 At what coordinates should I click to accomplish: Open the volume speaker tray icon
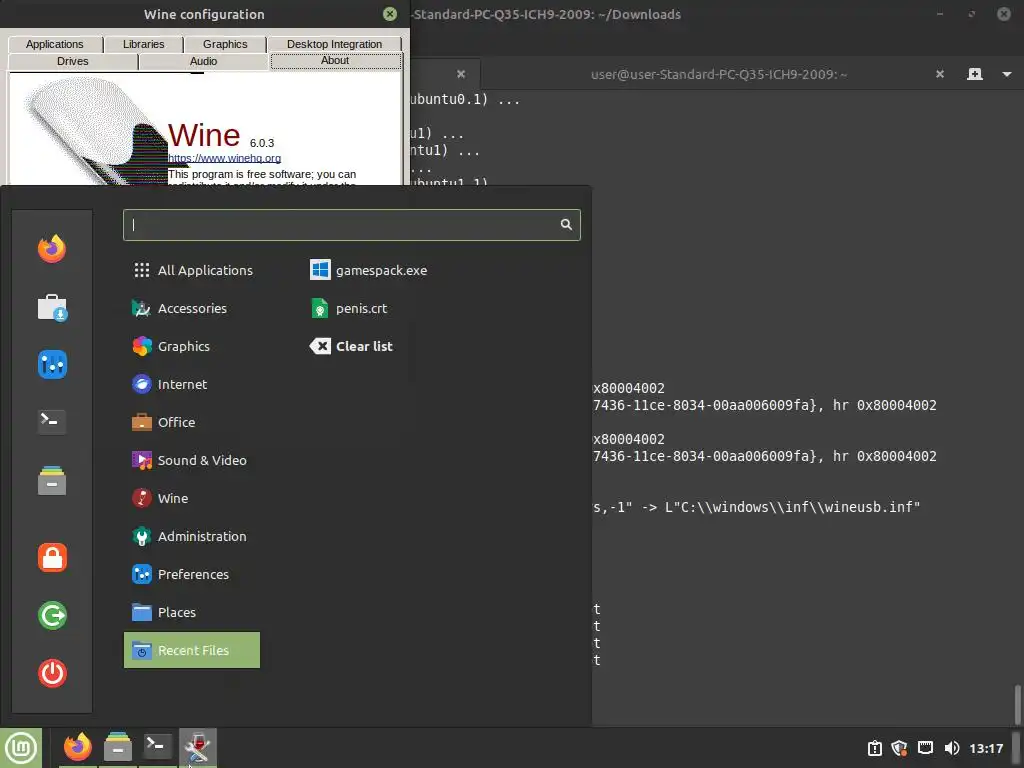952,748
